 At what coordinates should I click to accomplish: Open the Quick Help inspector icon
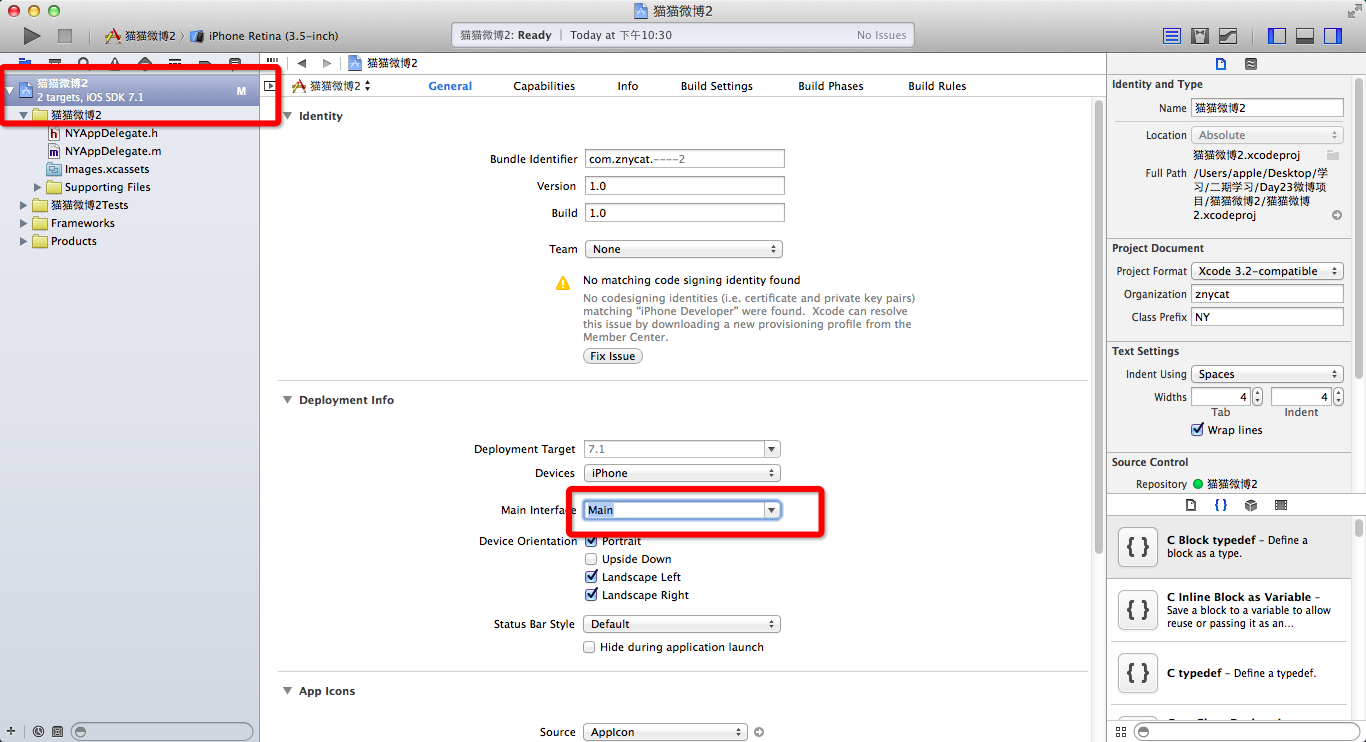click(x=1251, y=64)
